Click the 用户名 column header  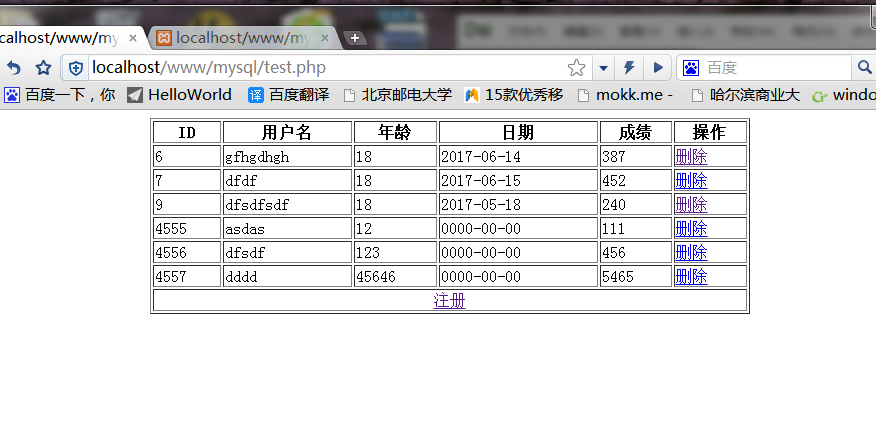coord(287,132)
